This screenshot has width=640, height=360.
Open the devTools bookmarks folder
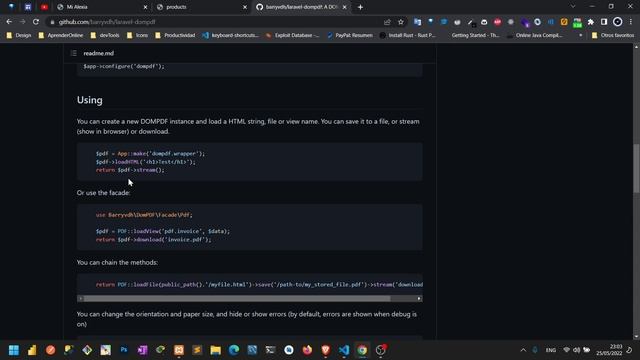pos(105,36)
